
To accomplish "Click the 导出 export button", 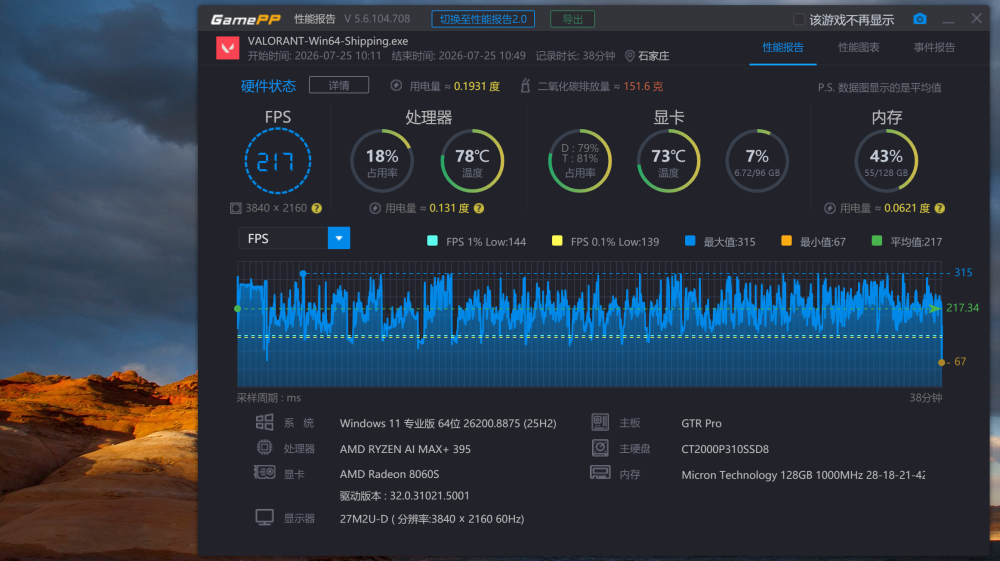I will pos(572,19).
